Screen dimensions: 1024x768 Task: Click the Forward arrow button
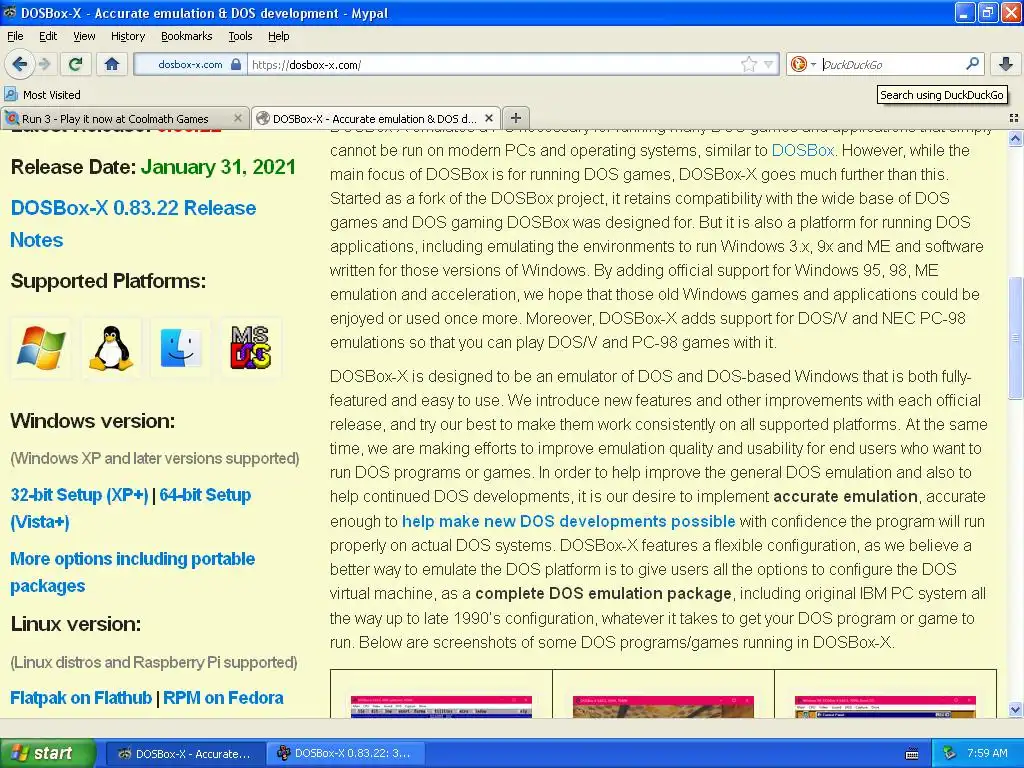point(44,64)
